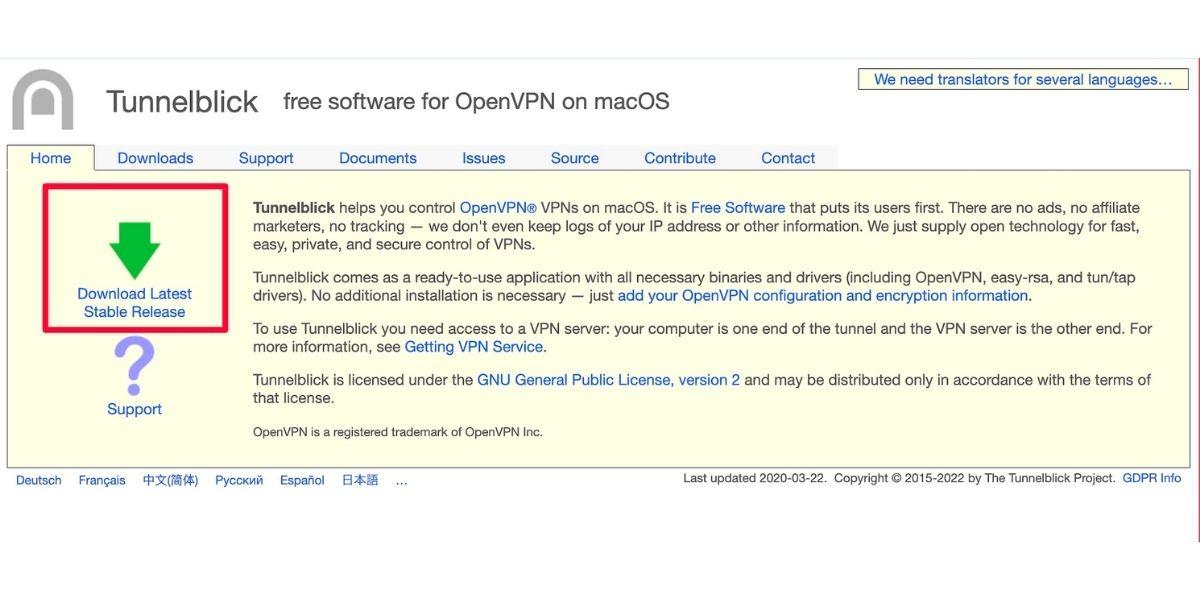Switch to the Support tab
The height and width of the screenshot is (600, 1200).
tap(266, 158)
